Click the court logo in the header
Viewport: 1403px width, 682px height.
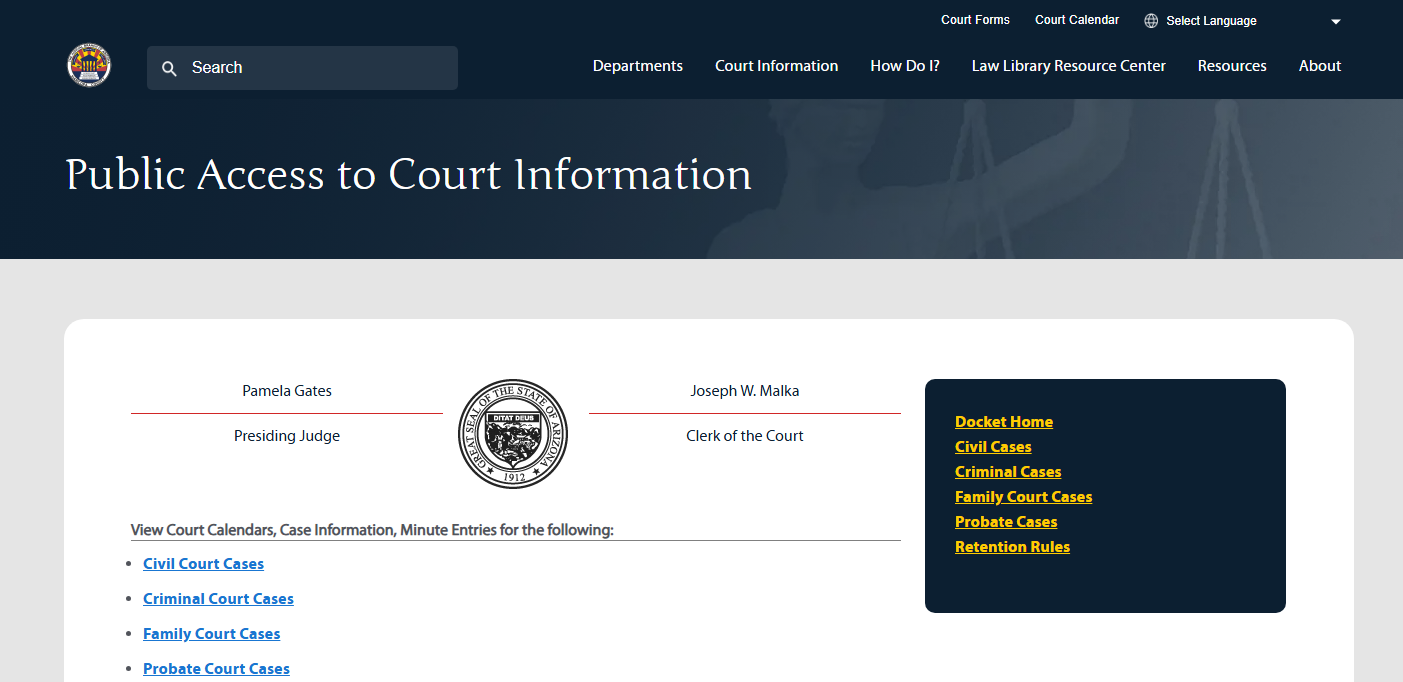coord(89,66)
